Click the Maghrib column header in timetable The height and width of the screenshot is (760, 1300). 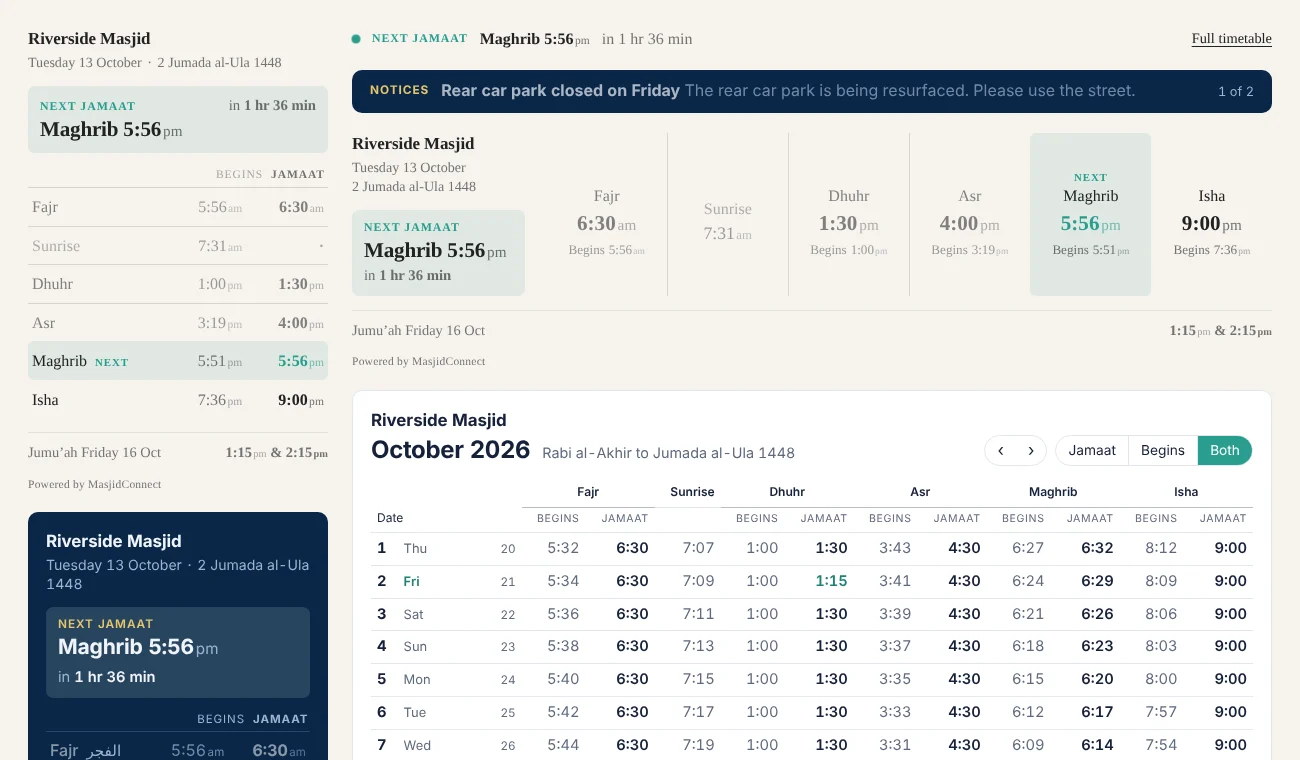(x=1053, y=492)
